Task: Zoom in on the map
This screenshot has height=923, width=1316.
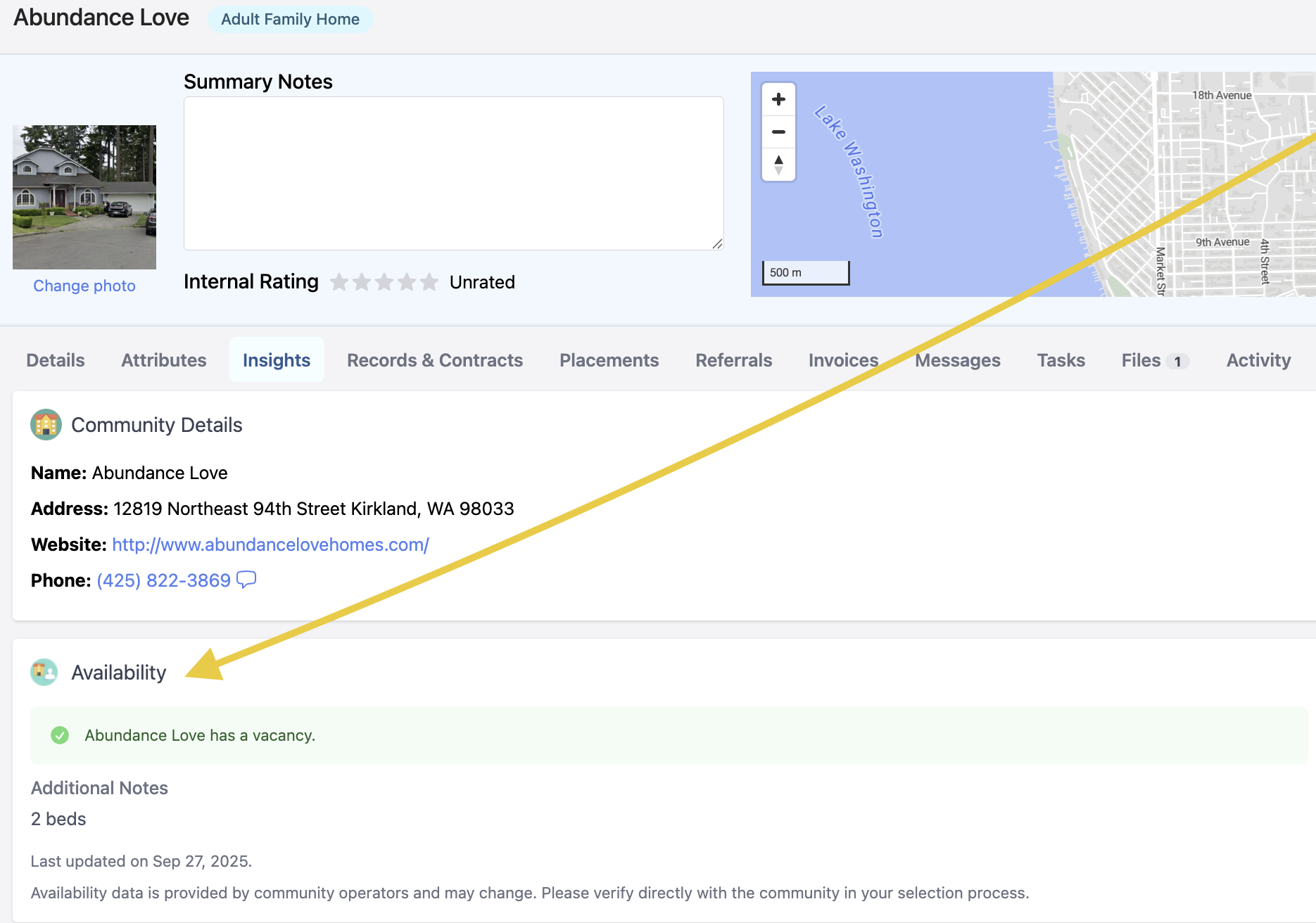Action: [778, 99]
